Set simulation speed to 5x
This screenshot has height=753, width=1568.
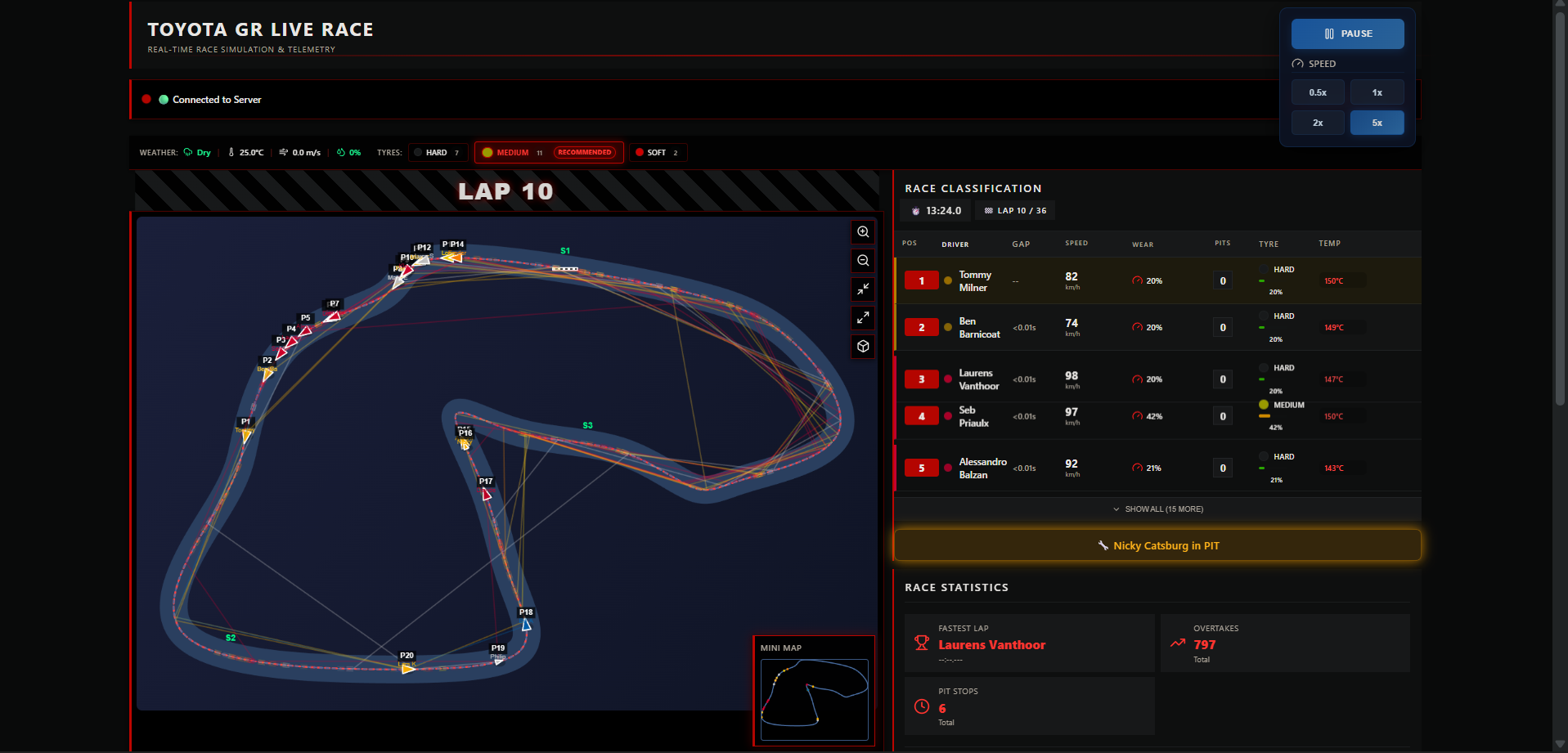pos(1377,123)
